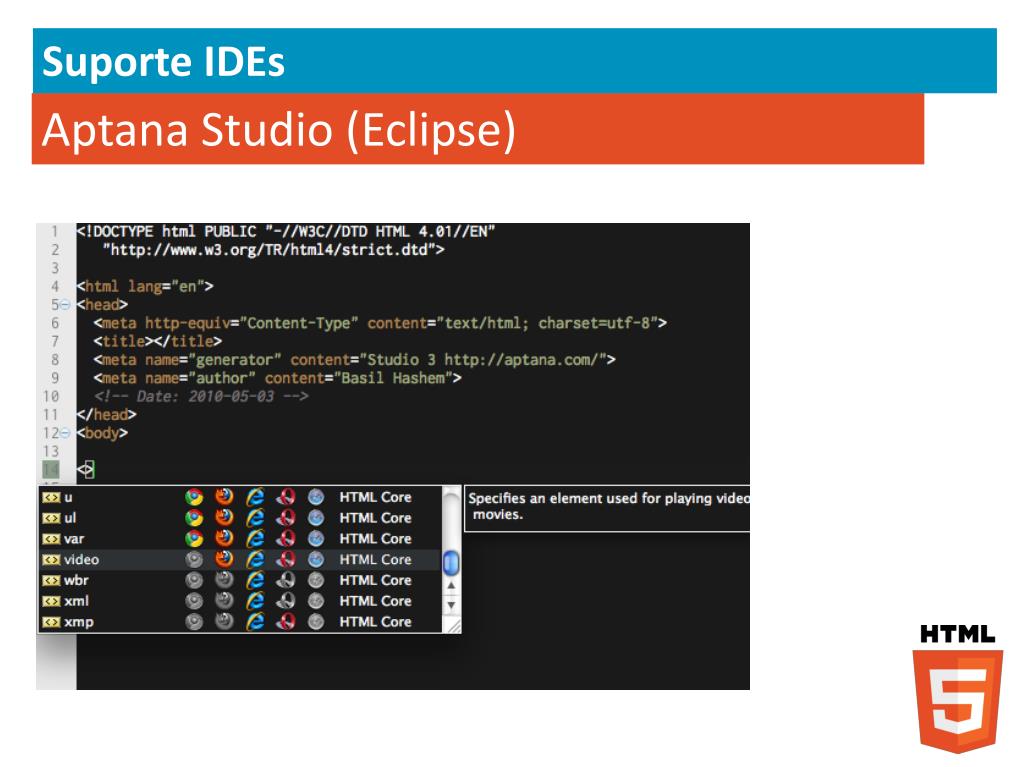The height and width of the screenshot is (767, 1023).
Task: Click the closing head tag on line 11
Action: 106,414
